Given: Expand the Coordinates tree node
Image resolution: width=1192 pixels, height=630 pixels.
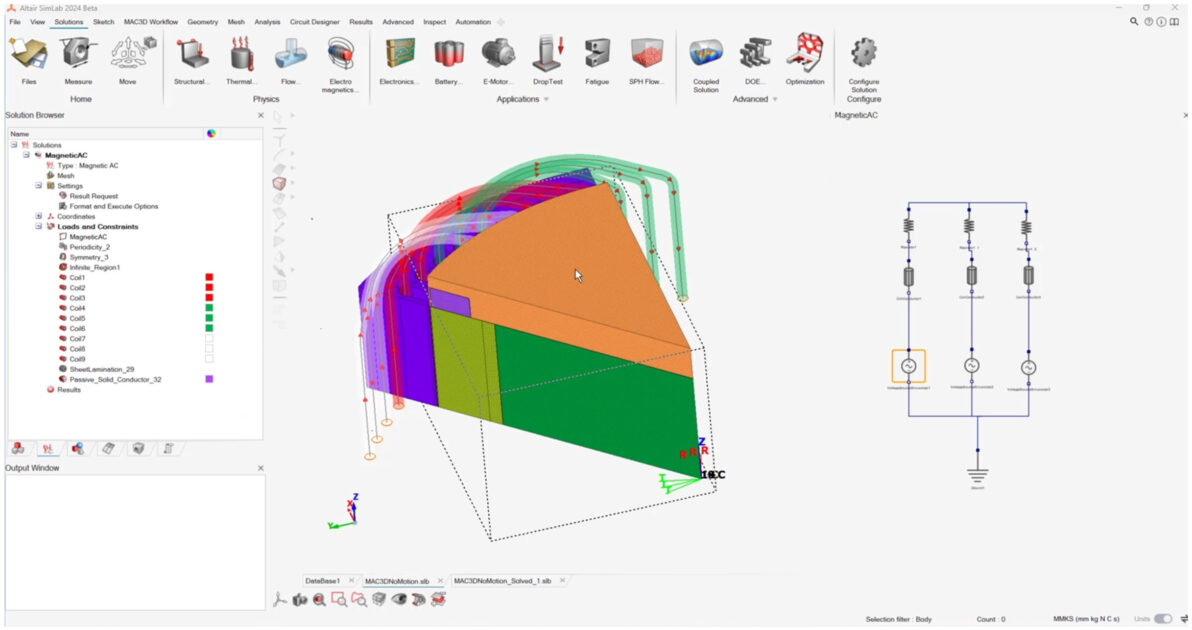Looking at the screenshot, I should pos(39,216).
